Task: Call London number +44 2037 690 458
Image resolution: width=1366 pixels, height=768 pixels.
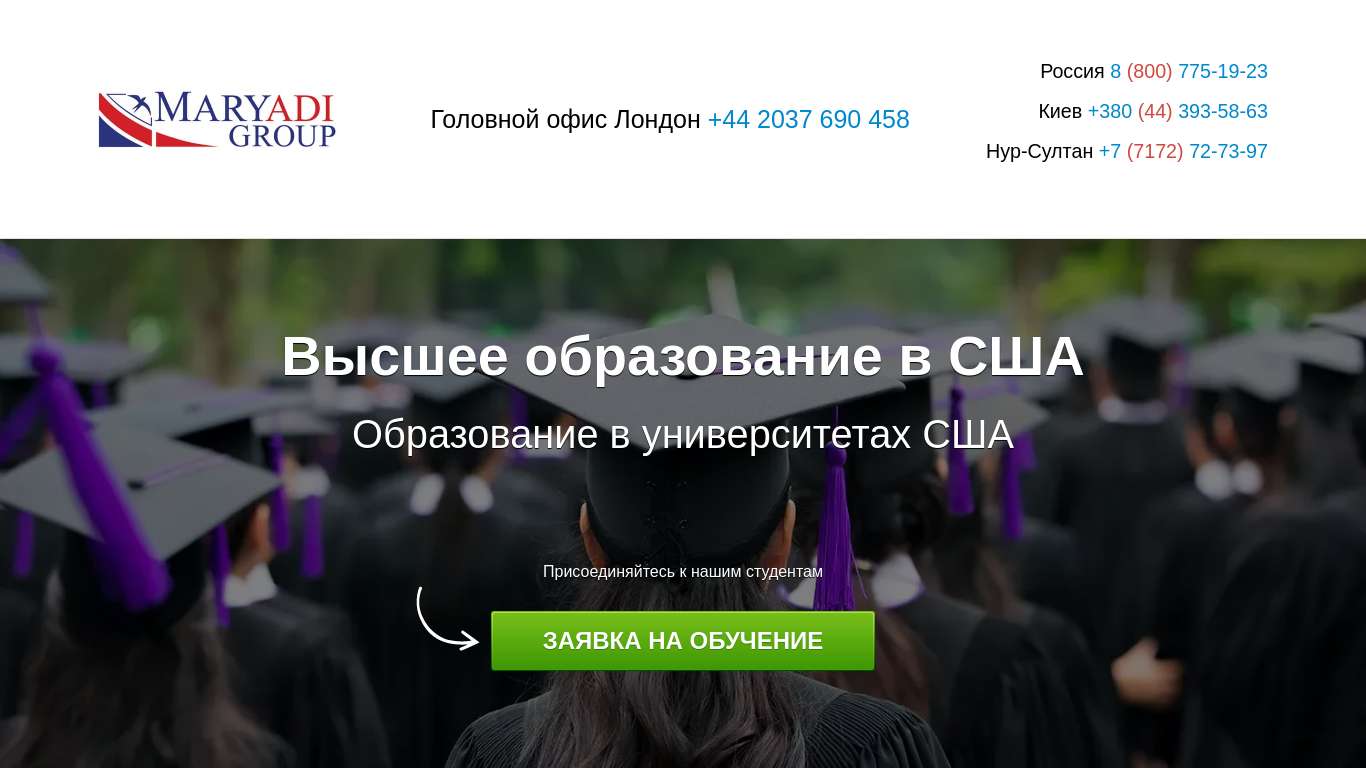Action: tap(808, 120)
